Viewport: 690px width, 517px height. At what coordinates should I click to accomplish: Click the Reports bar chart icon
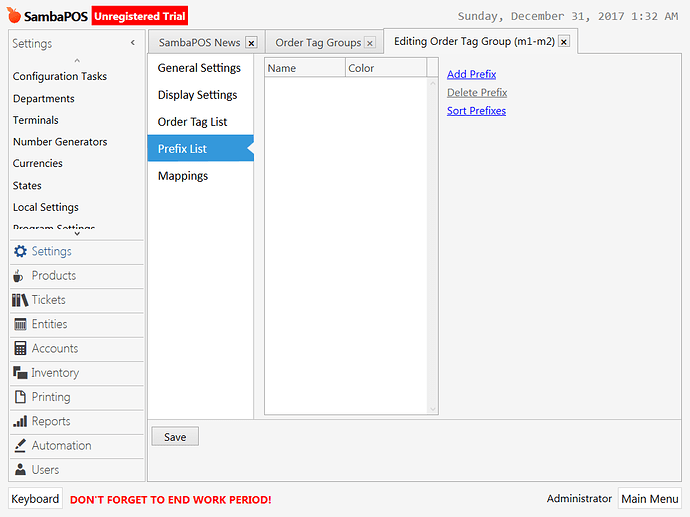point(20,421)
